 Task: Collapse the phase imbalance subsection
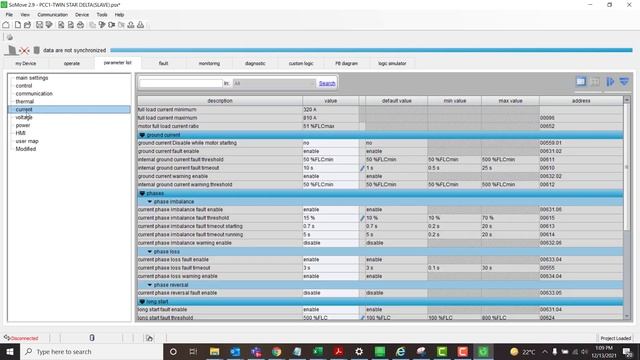(149, 202)
